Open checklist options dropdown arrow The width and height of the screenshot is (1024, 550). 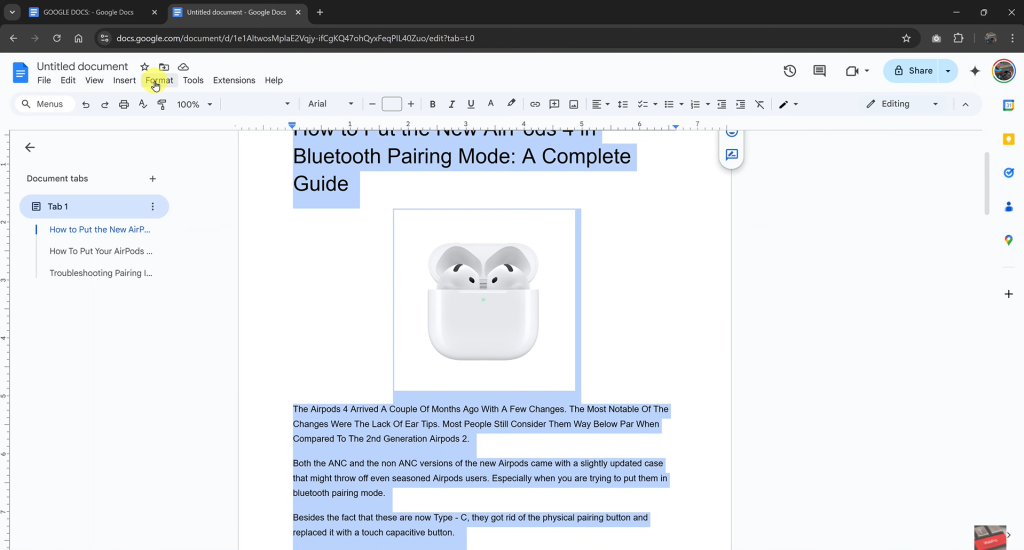click(655, 105)
